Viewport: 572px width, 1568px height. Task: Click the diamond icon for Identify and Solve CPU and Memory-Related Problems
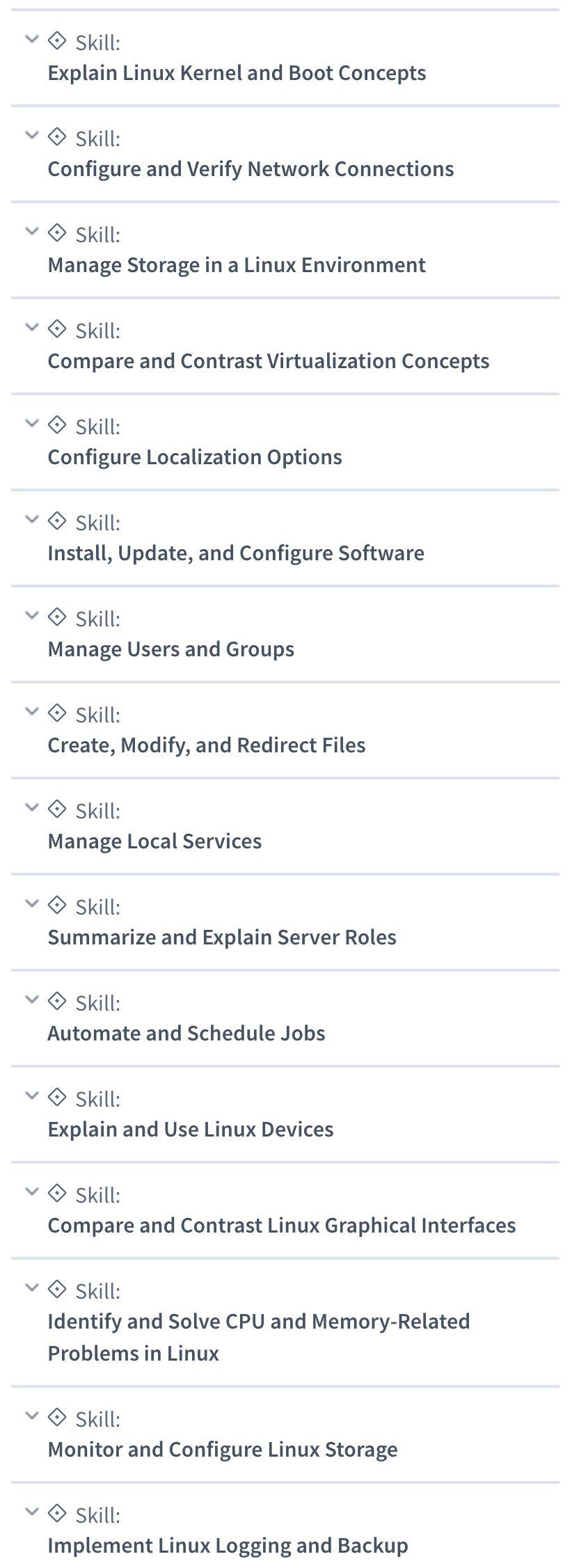click(57, 1289)
